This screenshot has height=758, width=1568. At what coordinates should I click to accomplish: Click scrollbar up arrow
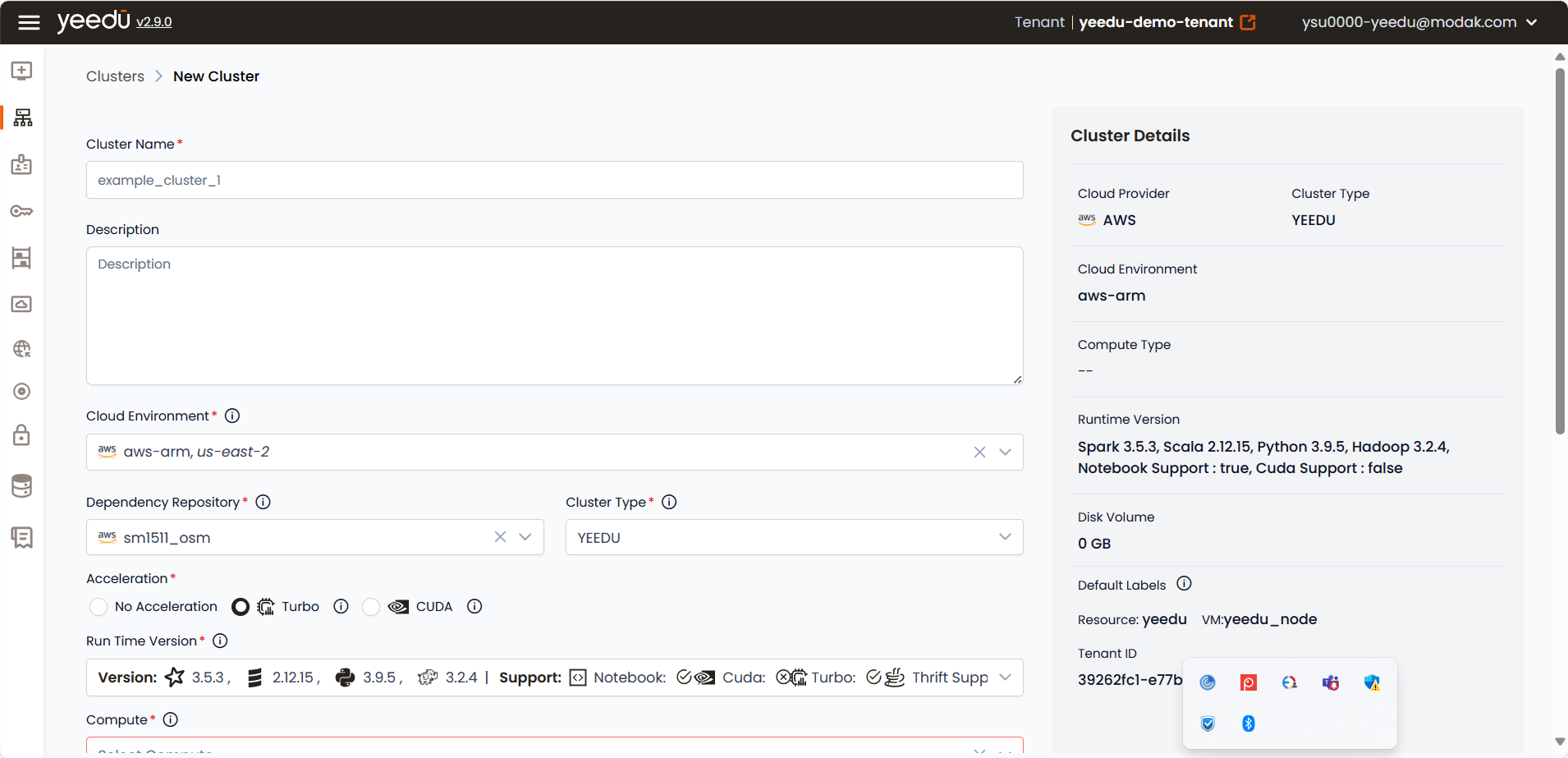tap(1560, 57)
